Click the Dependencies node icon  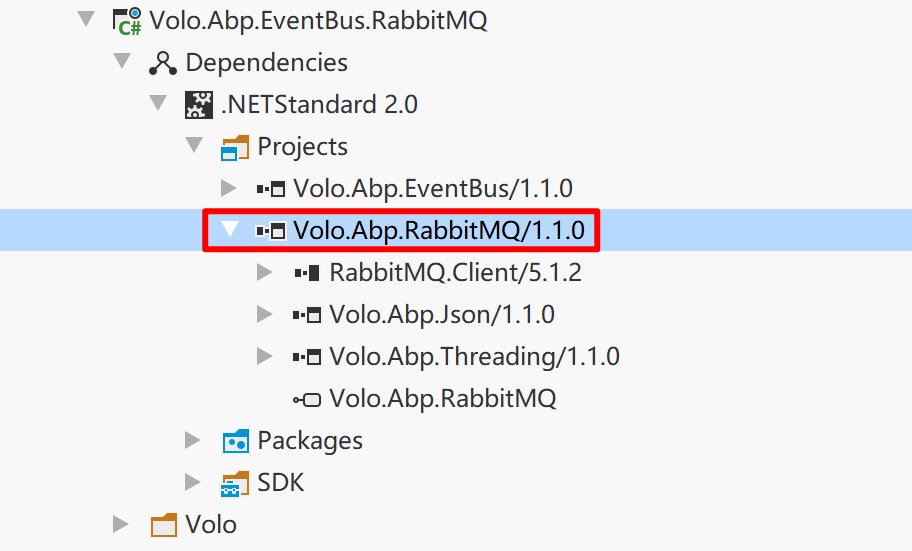point(162,62)
